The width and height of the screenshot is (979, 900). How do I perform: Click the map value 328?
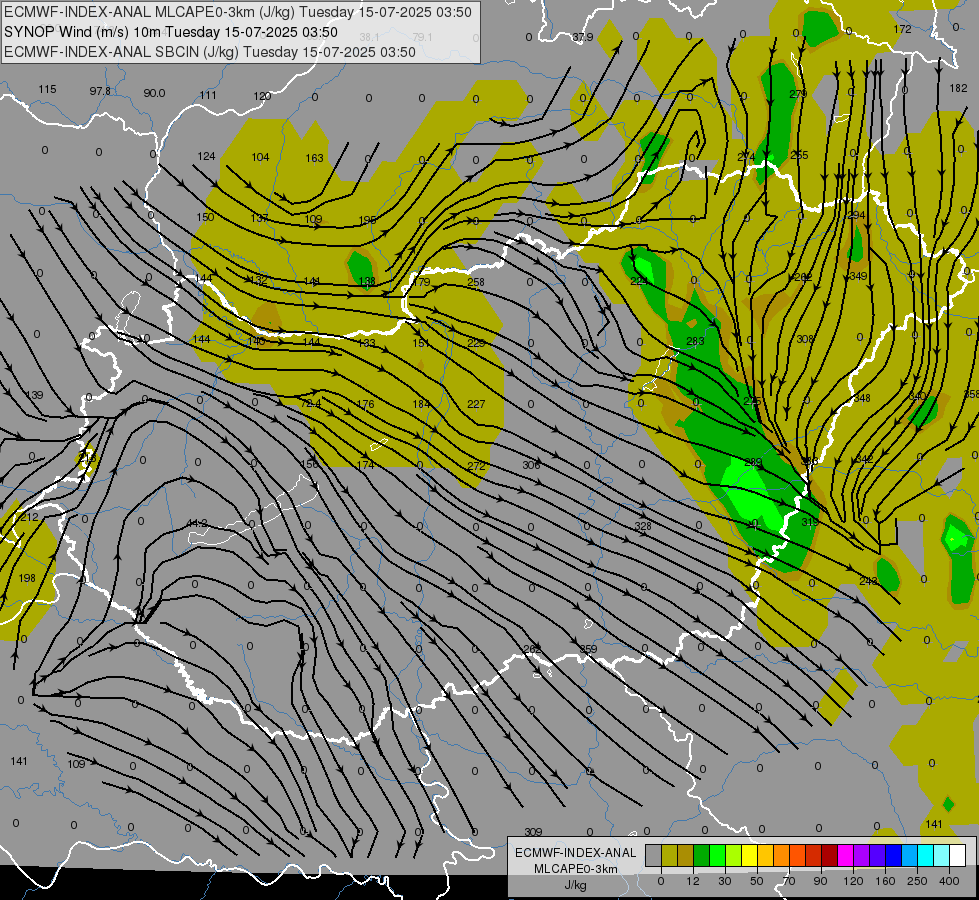click(643, 526)
